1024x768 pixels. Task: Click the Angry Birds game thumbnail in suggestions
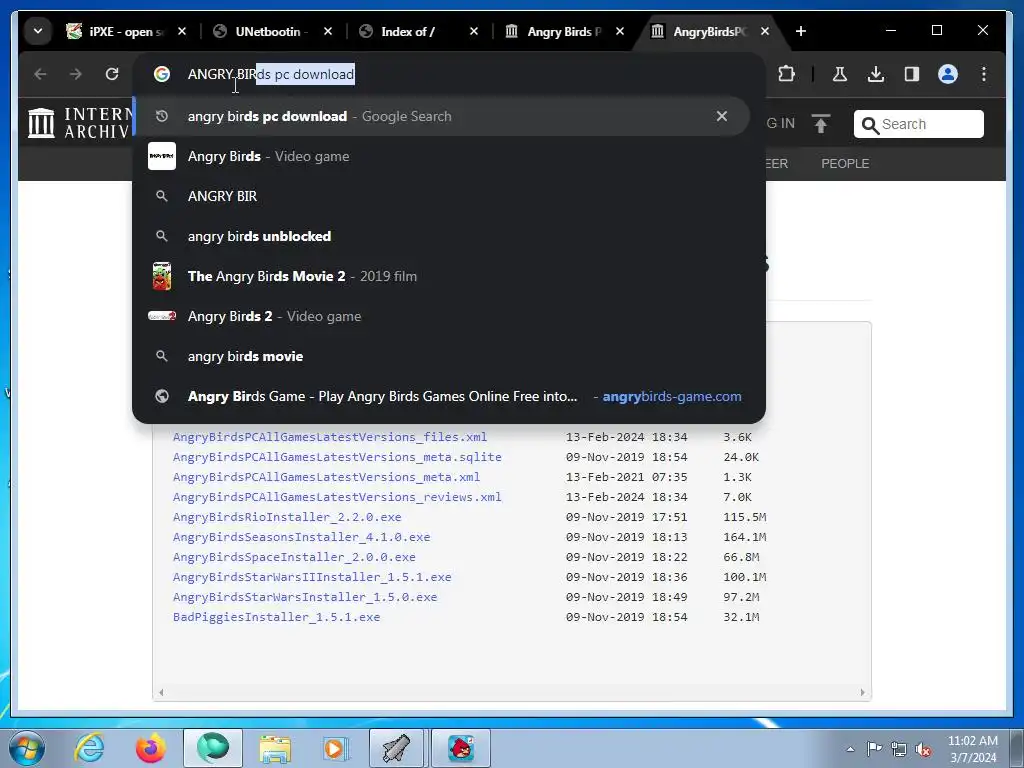162,156
